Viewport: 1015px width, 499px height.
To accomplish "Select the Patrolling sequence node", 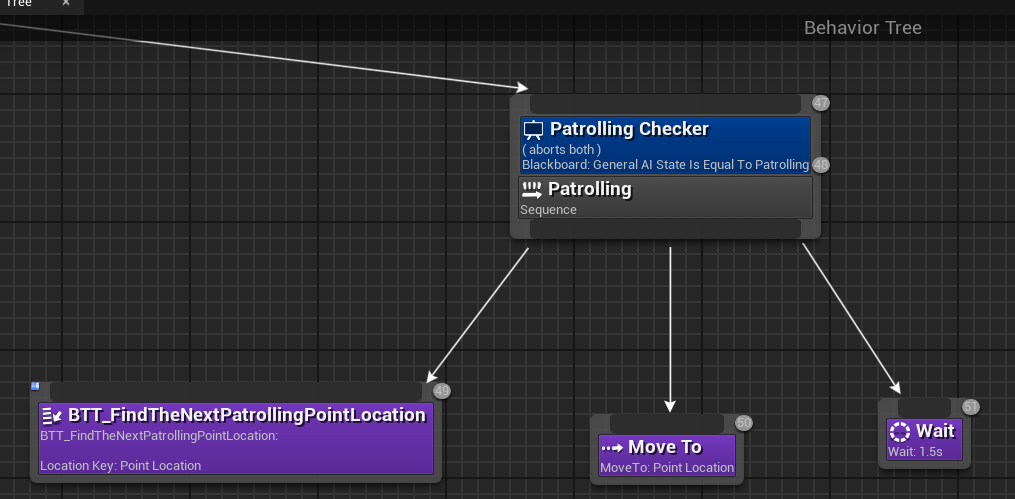I will point(665,197).
